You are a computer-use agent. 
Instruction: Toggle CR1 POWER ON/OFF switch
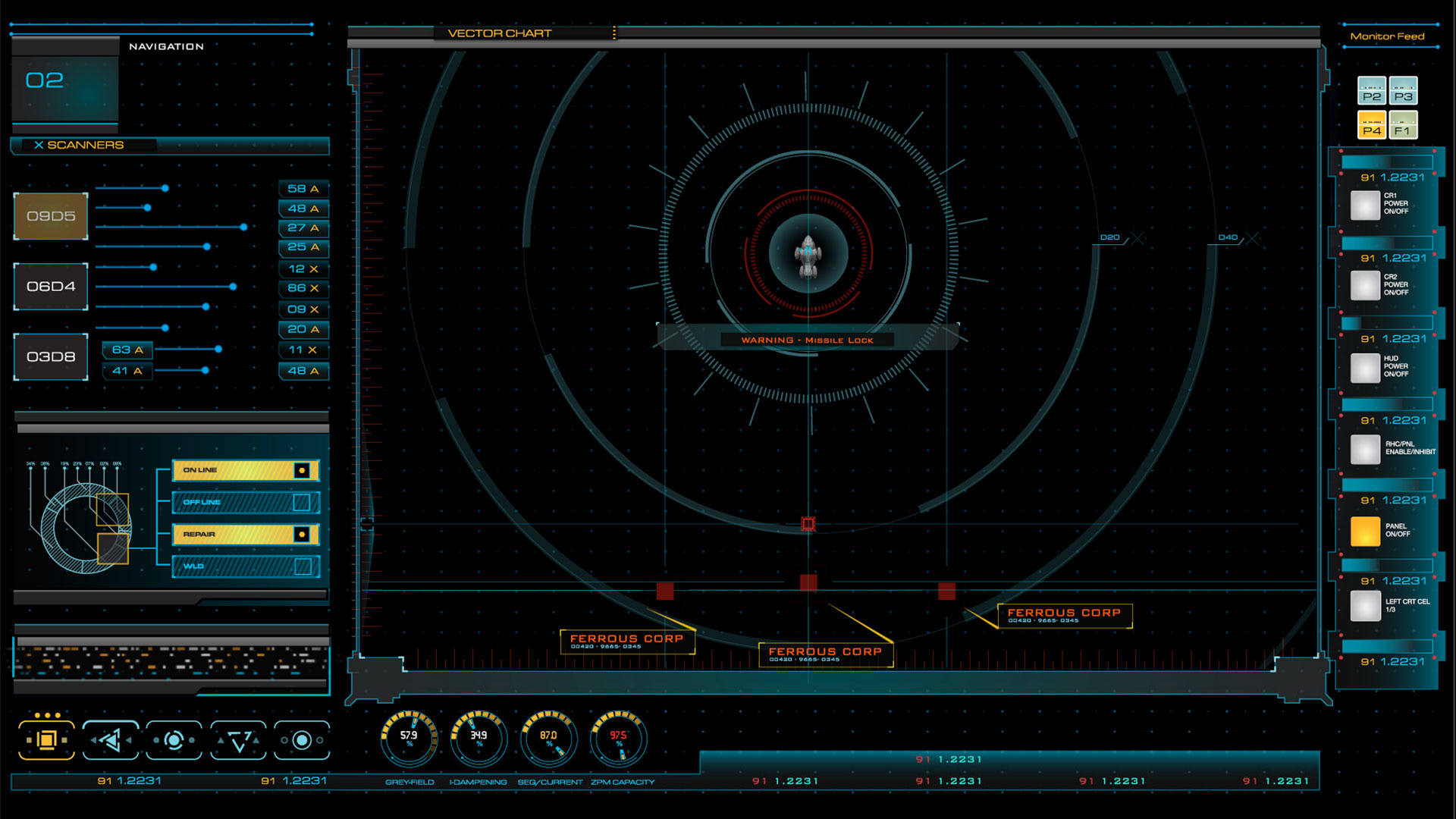coord(1365,205)
